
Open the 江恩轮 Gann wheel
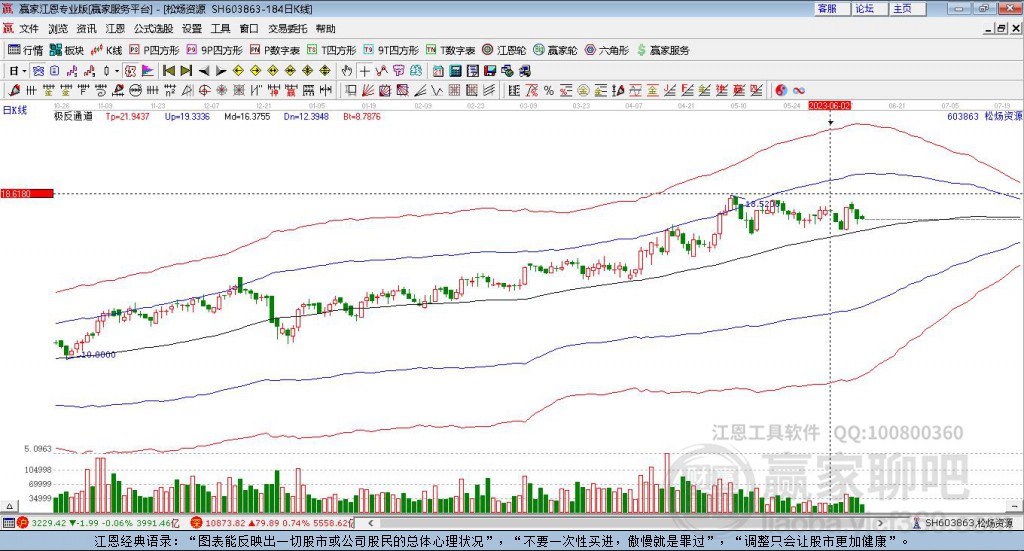pyautogui.click(x=504, y=50)
